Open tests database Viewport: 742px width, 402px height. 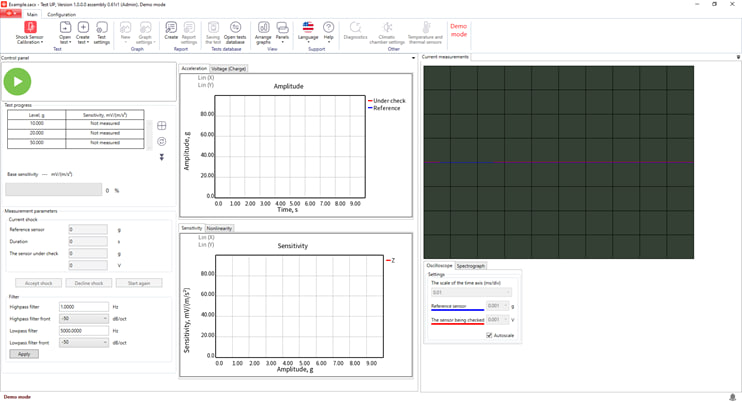[x=235, y=33]
